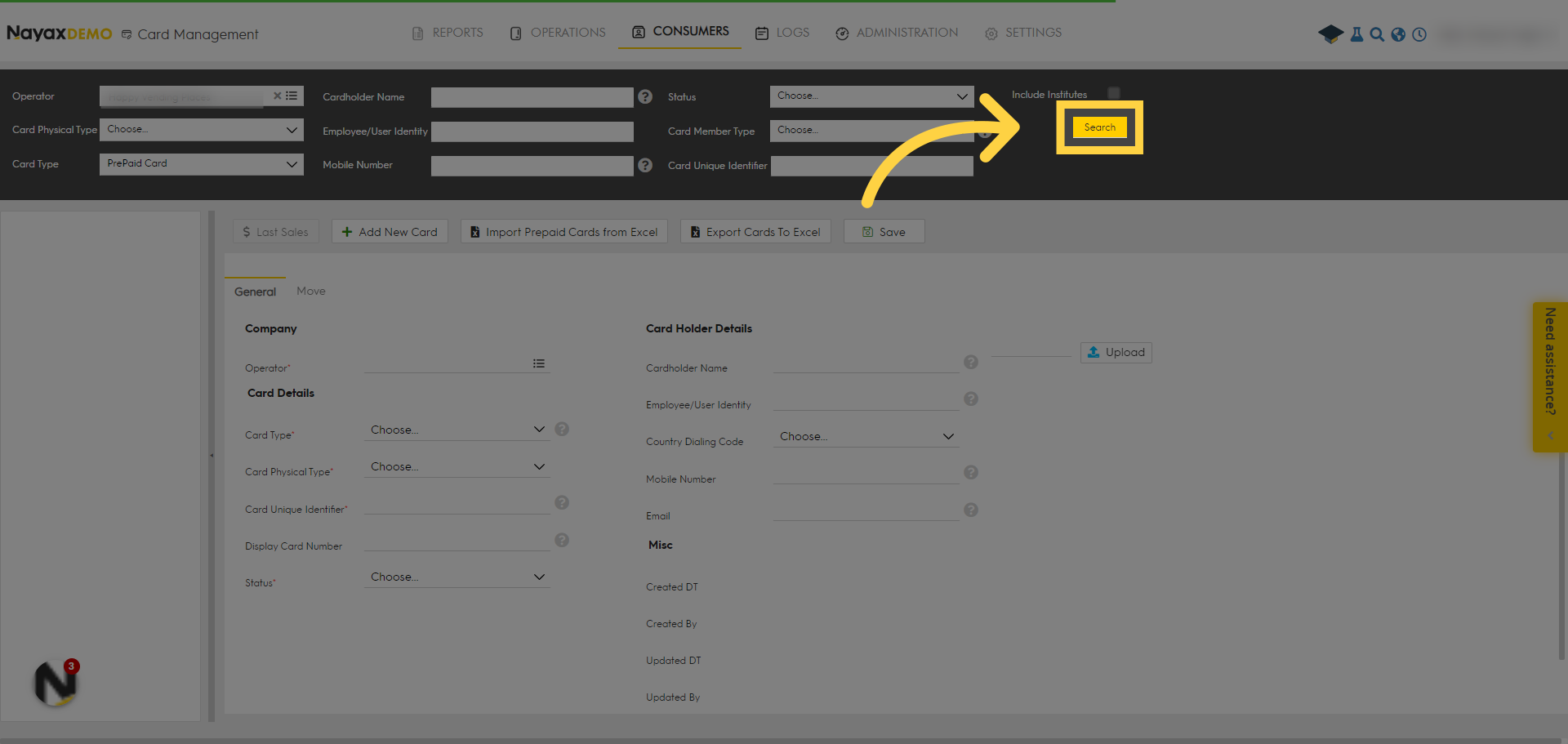Open Card Type filter showing PrePaid Card
Image resolution: width=1568 pixels, height=744 pixels.
201,164
